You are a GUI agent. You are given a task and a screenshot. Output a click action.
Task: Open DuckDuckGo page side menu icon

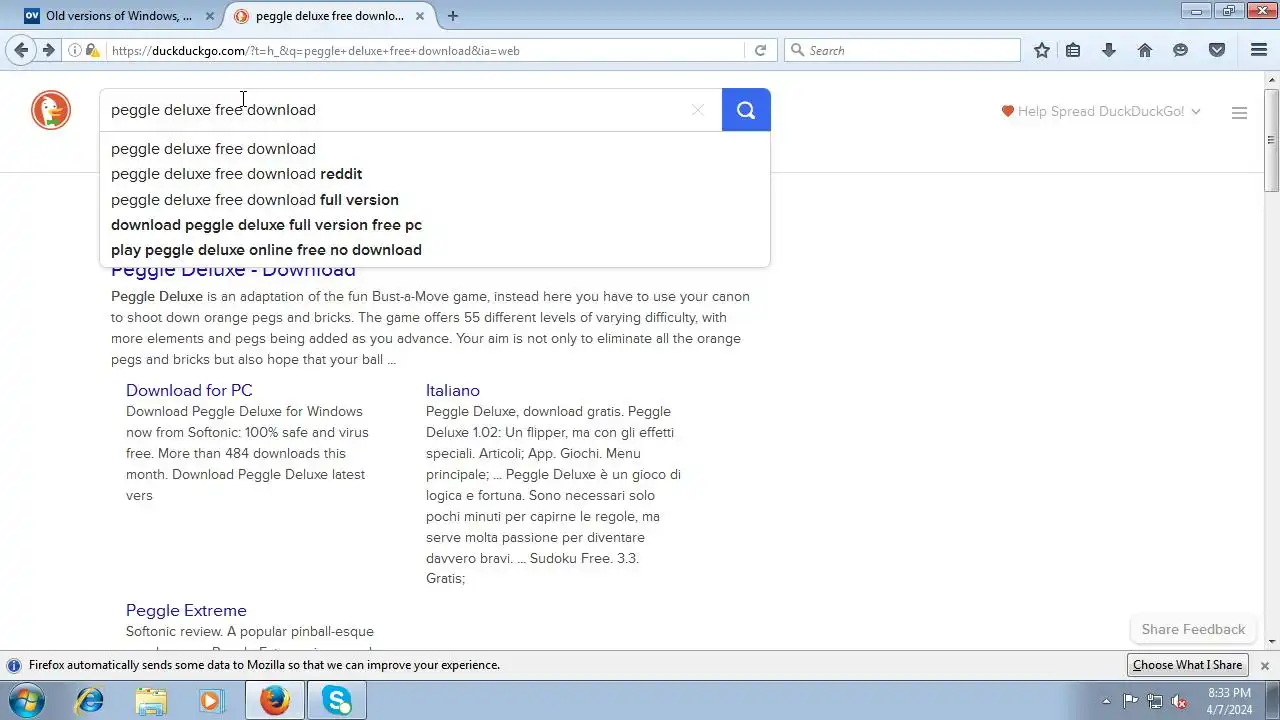[x=1239, y=113]
